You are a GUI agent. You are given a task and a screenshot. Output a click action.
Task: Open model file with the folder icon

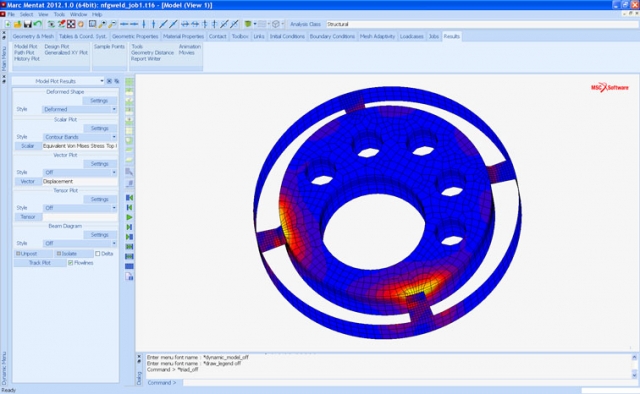coord(17,24)
